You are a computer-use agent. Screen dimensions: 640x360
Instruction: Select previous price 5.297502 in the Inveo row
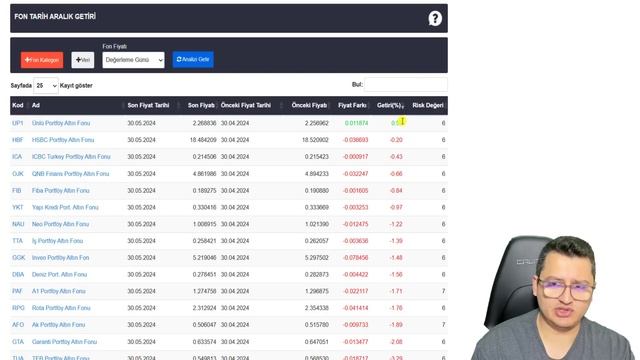pyautogui.click(x=316, y=258)
